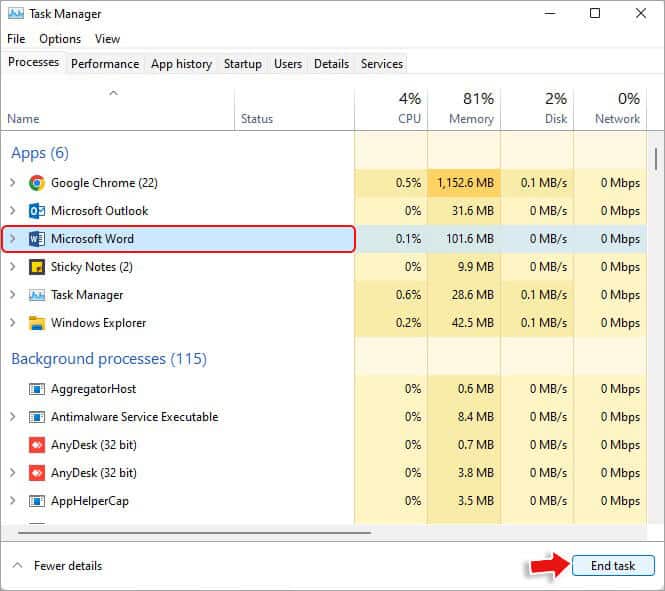The width and height of the screenshot is (665, 591).
Task: Select the Apps (6) group header
Action: [40, 153]
